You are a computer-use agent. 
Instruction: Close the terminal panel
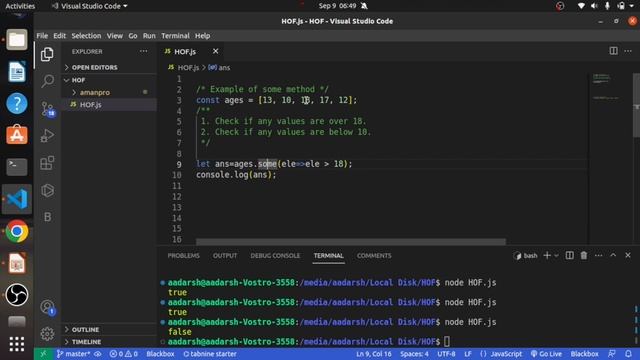point(628,255)
